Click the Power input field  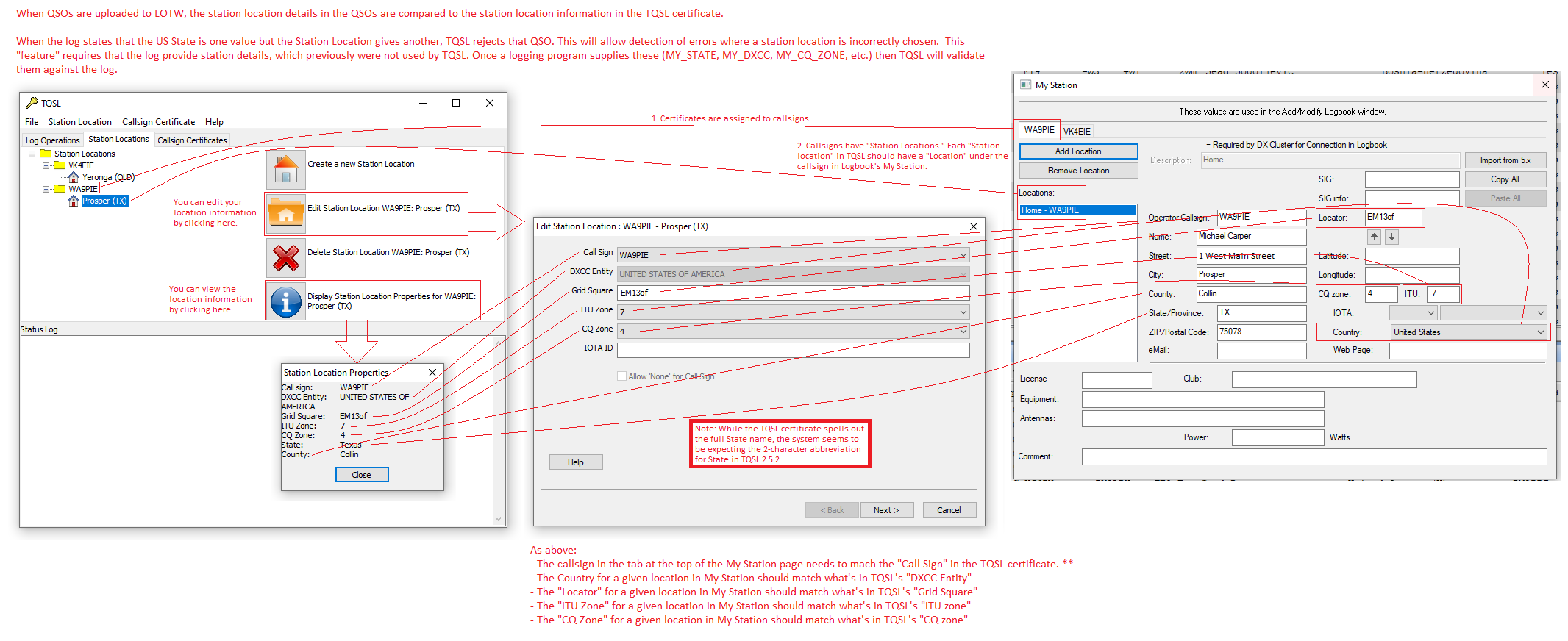(1277, 437)
